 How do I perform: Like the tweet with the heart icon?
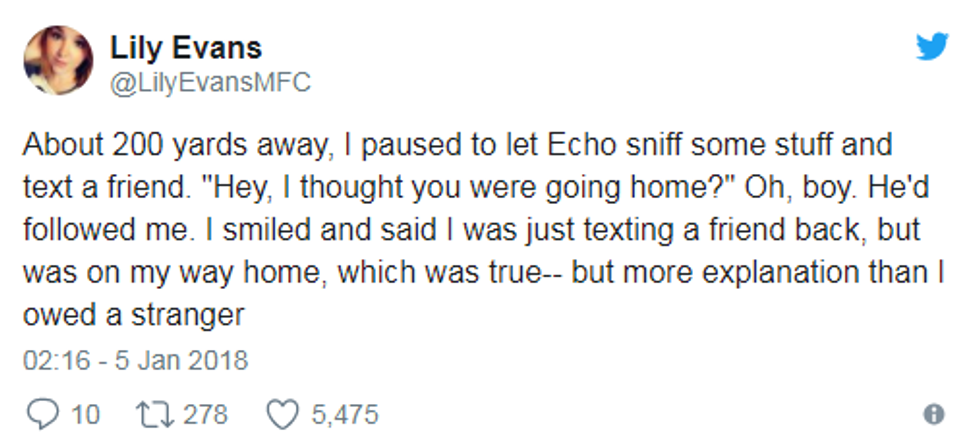point(282,415)
